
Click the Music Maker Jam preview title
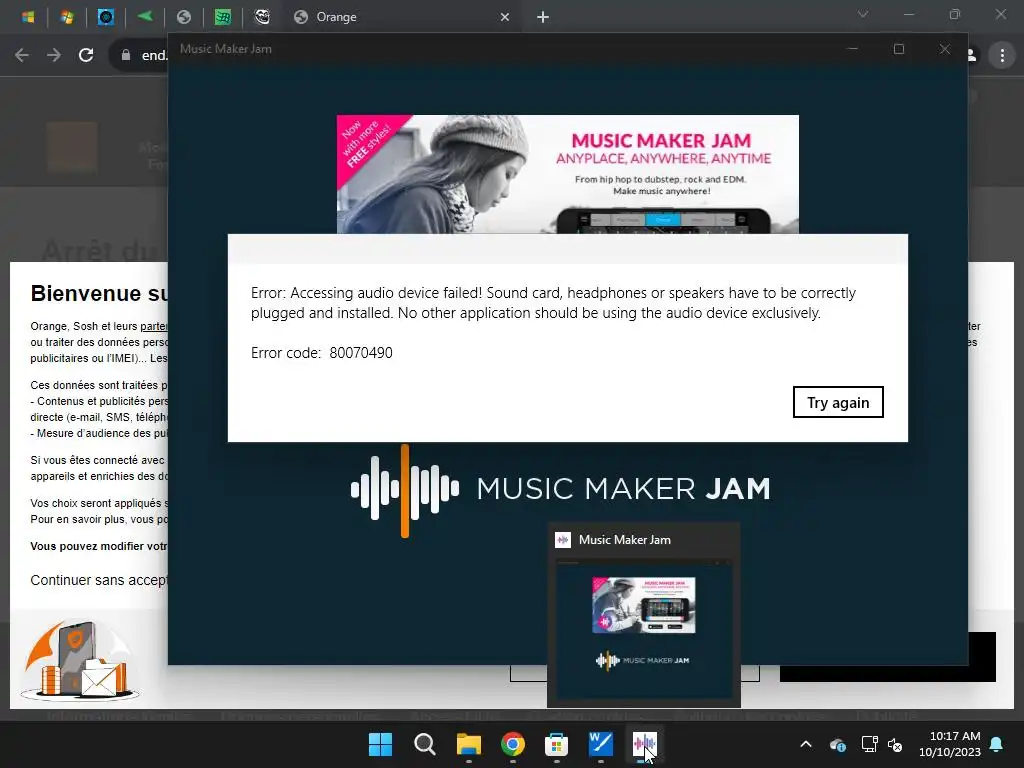tap(624, 540)
